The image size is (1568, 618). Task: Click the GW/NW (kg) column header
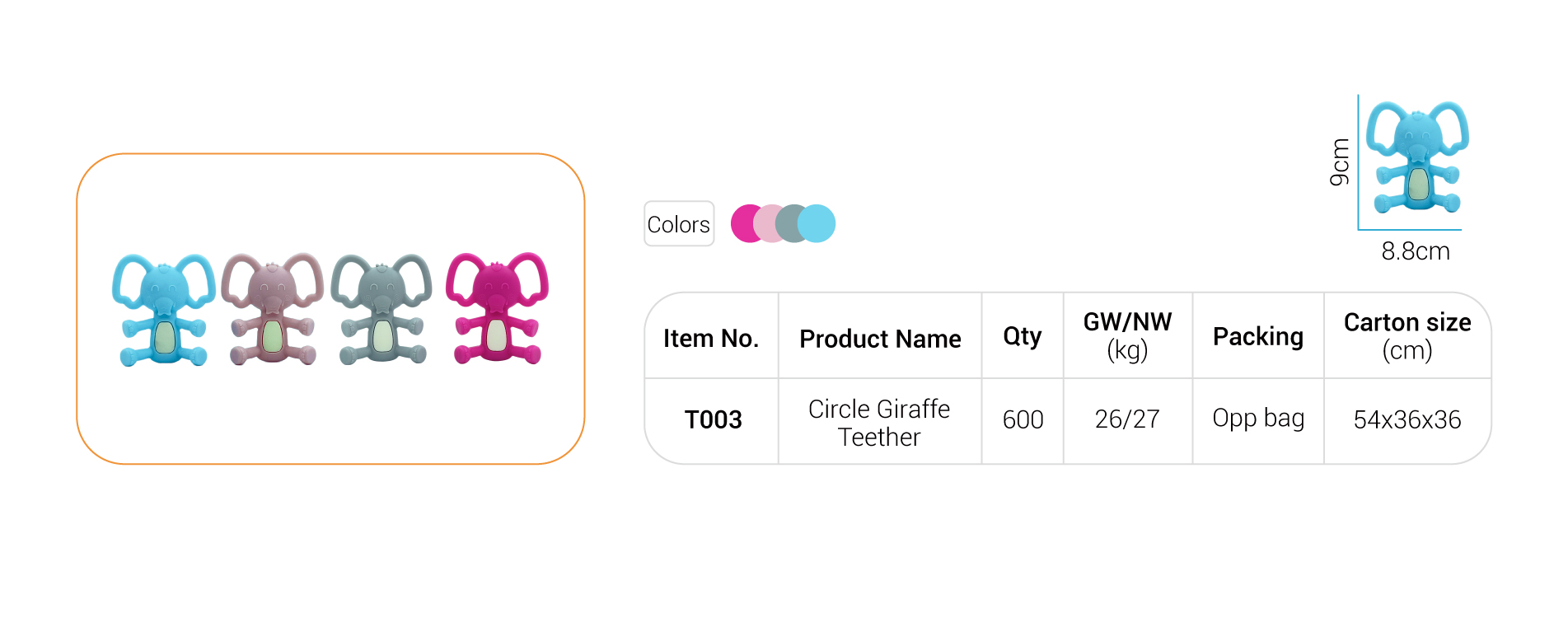pos(1127,336)
